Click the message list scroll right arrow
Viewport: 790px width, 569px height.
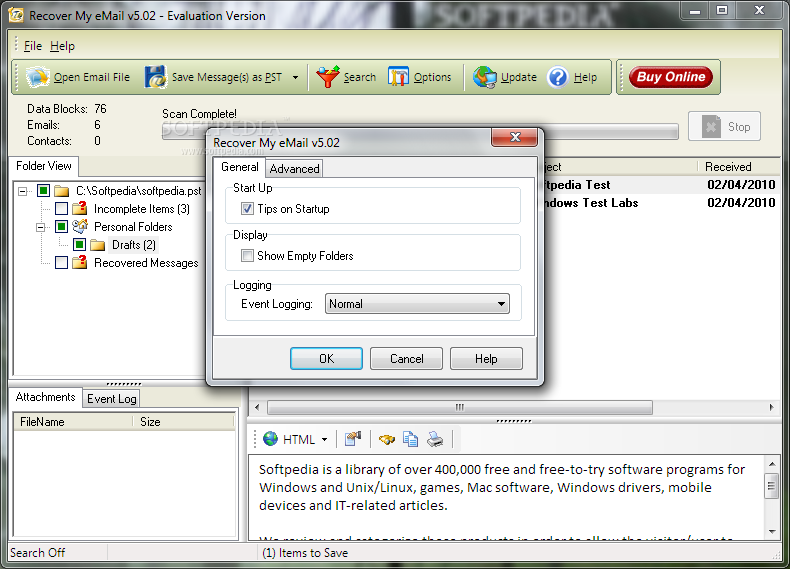click(x=771, y=407)
